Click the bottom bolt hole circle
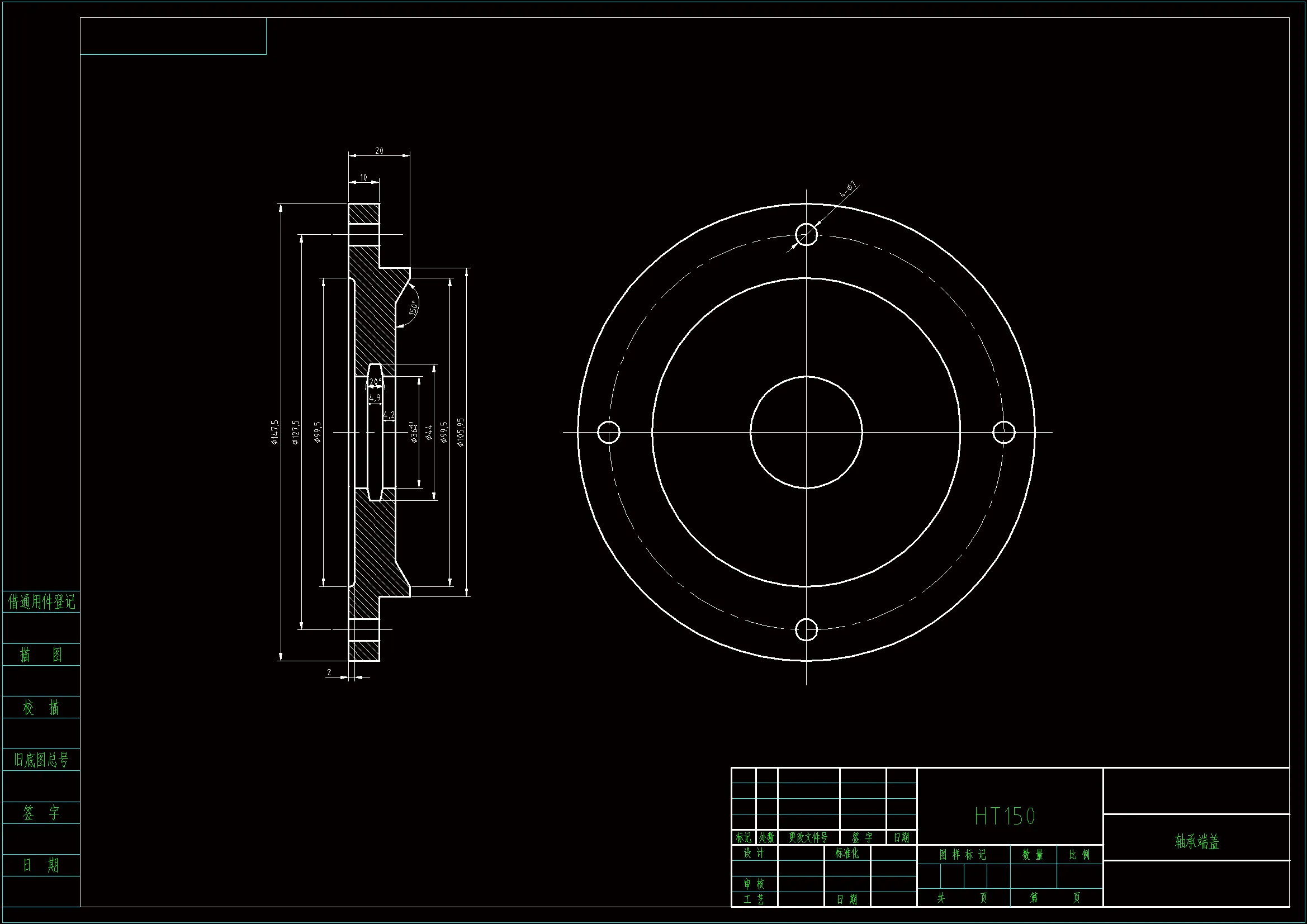Image resolution: width=1307 pixels, height=924 pixels. coord(806,629)
